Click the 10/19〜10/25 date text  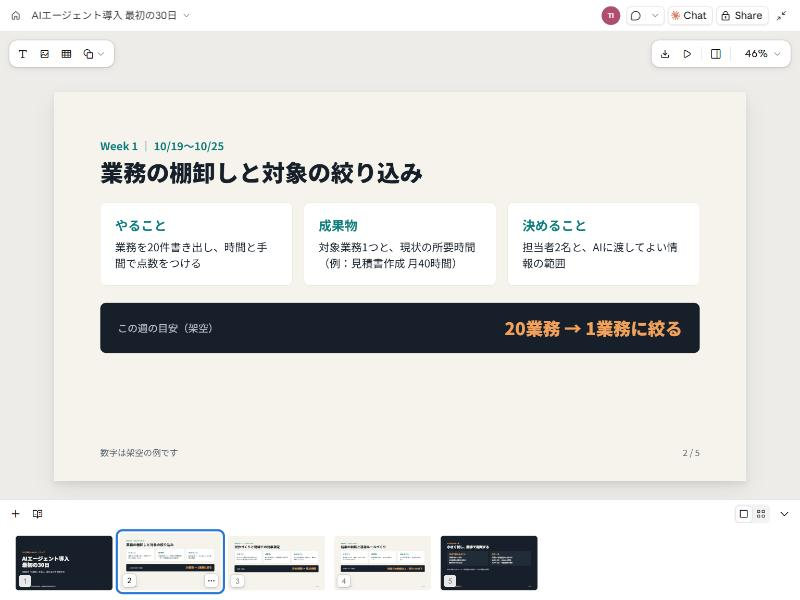point(189,146)
